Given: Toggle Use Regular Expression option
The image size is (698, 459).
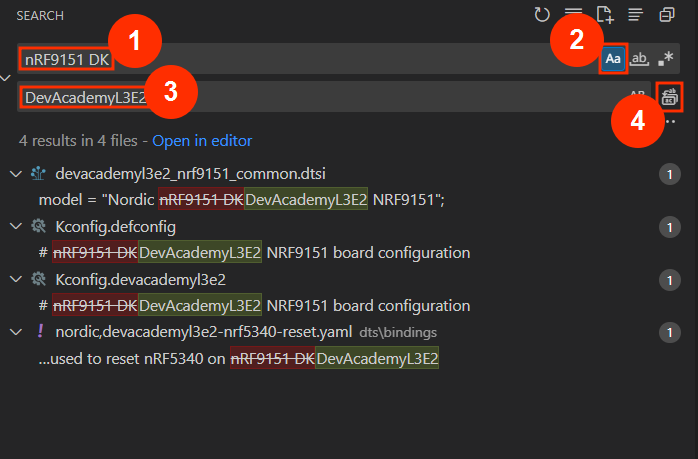Looking at the screenshot, I should (x=666, y=58).
